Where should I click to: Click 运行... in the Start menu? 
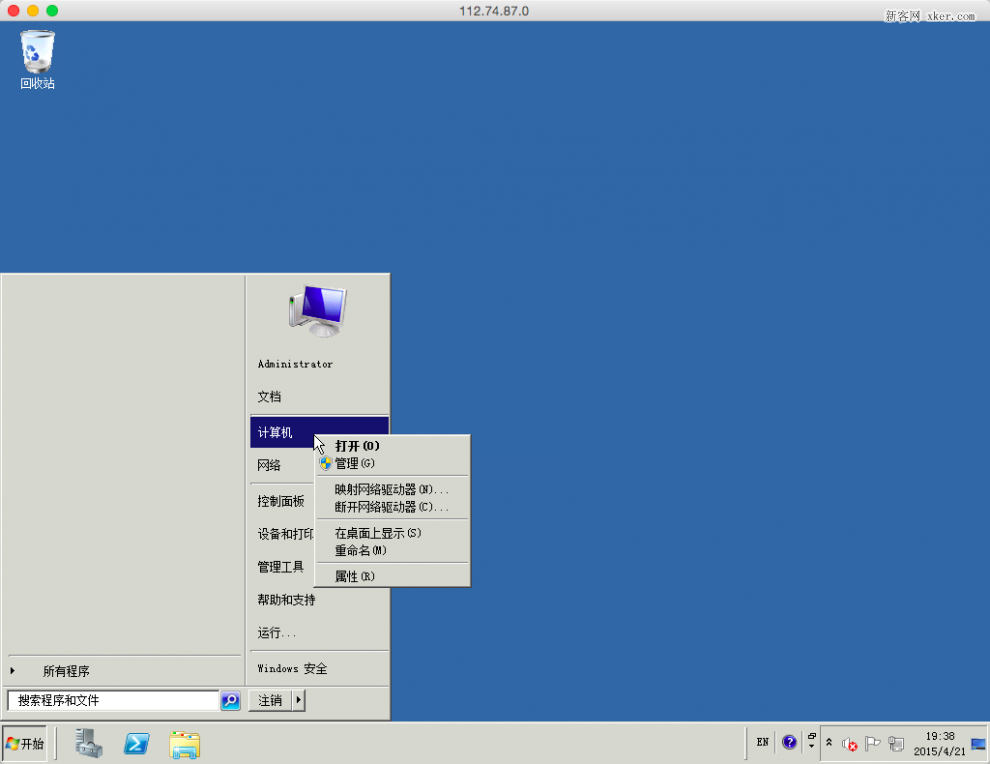point(277,633)
